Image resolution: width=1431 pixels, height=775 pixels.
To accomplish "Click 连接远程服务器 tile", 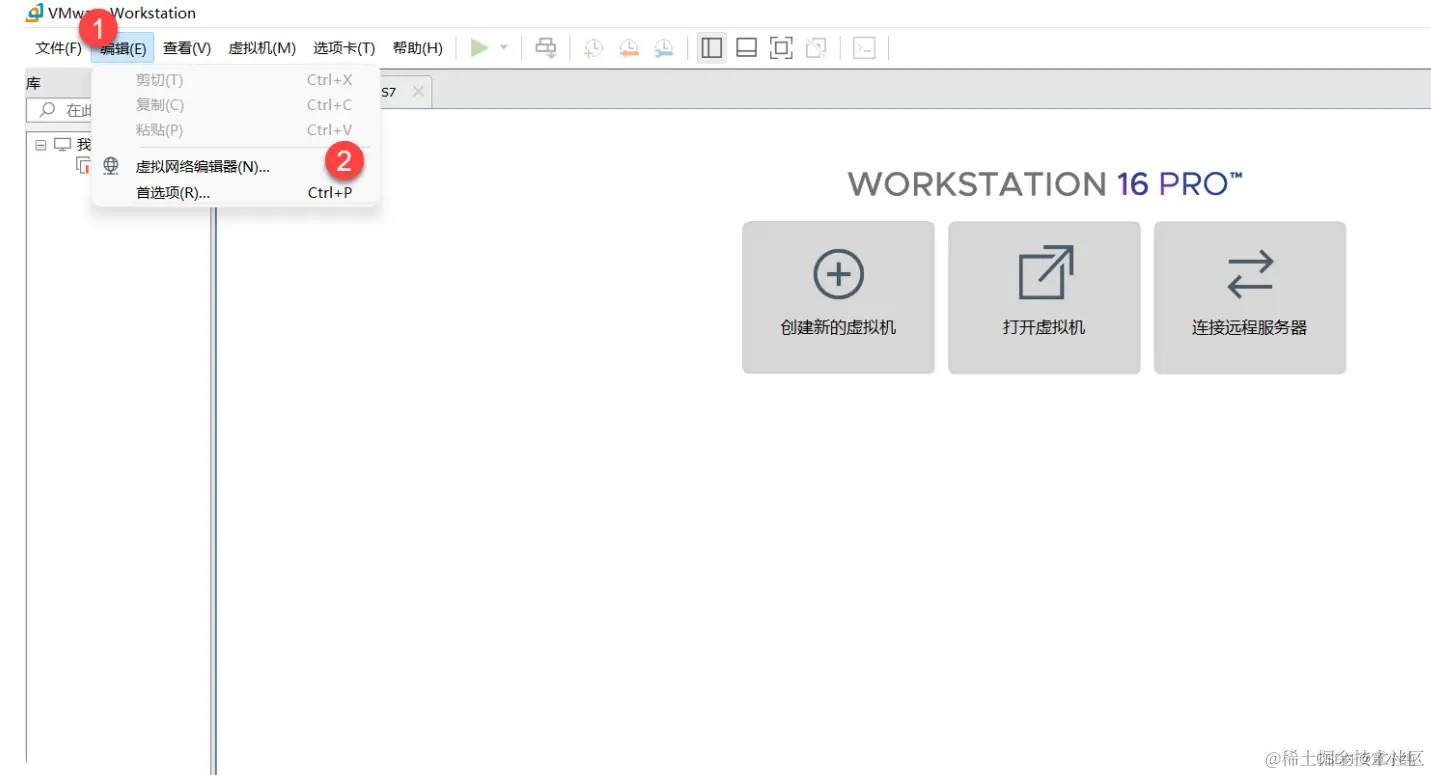I will pos(1250,298).
